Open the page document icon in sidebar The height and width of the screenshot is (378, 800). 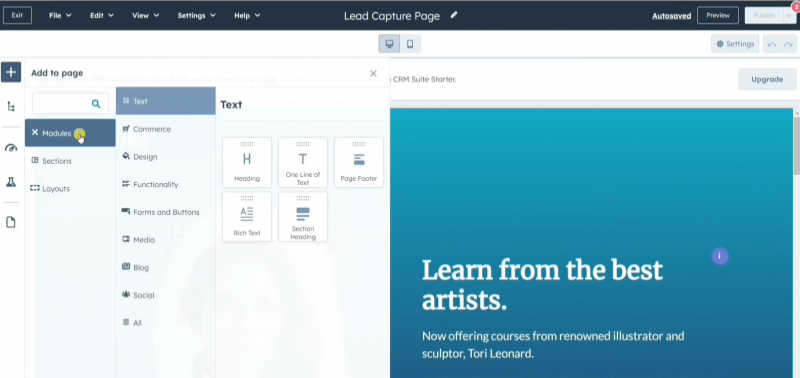click(x=11, y=222)
